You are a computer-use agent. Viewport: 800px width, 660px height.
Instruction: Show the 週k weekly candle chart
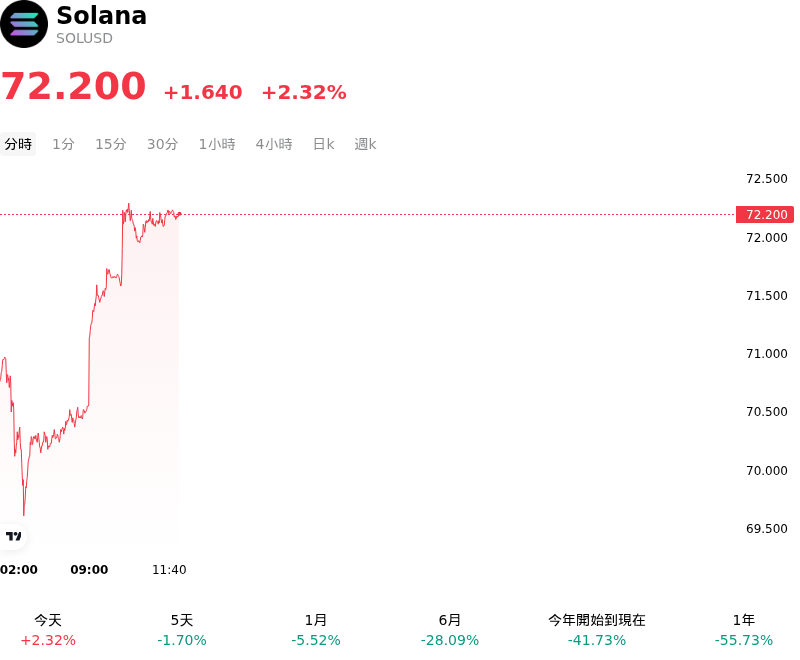[x=365, y=144]
